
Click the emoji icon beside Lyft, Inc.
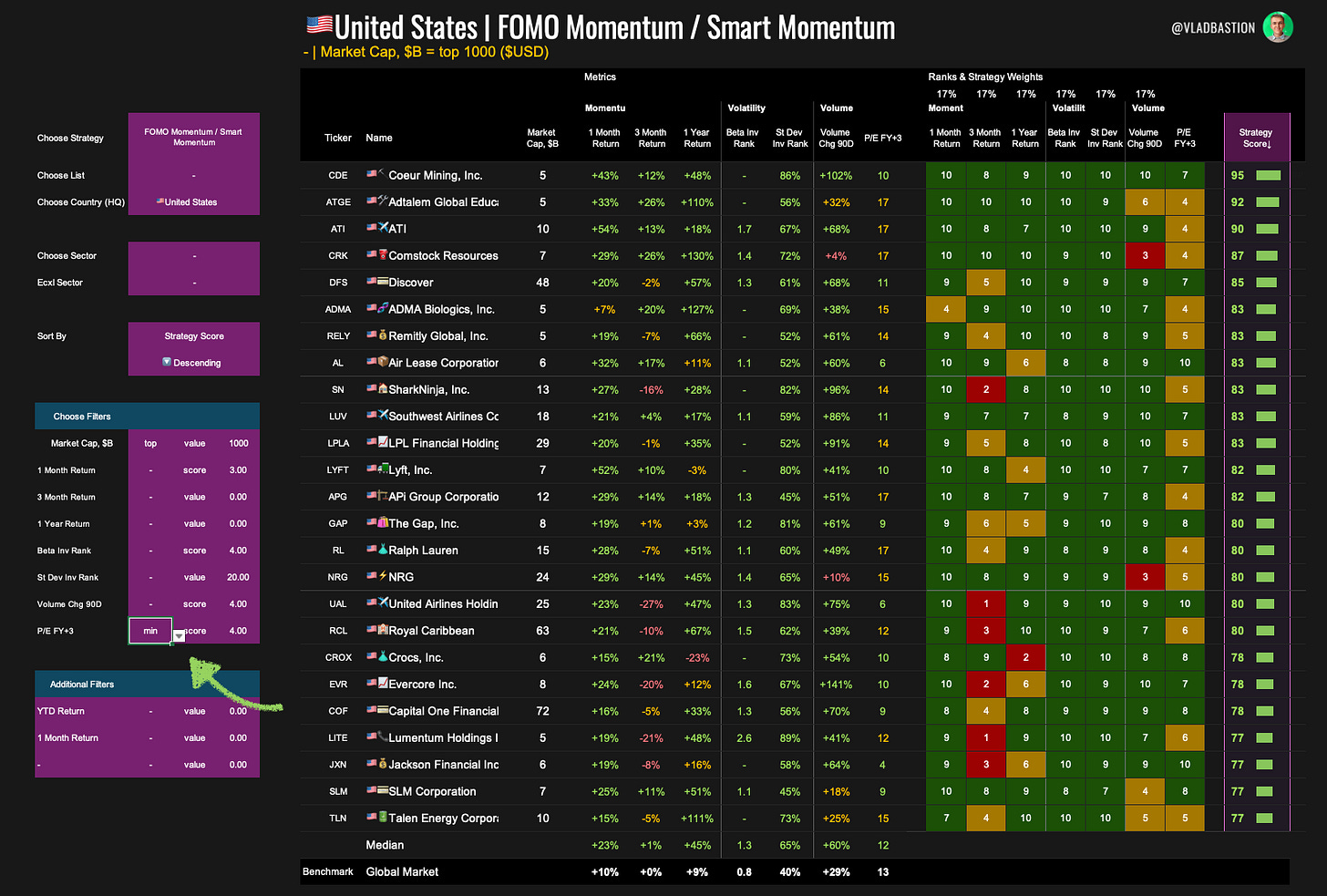coord(383,469)
